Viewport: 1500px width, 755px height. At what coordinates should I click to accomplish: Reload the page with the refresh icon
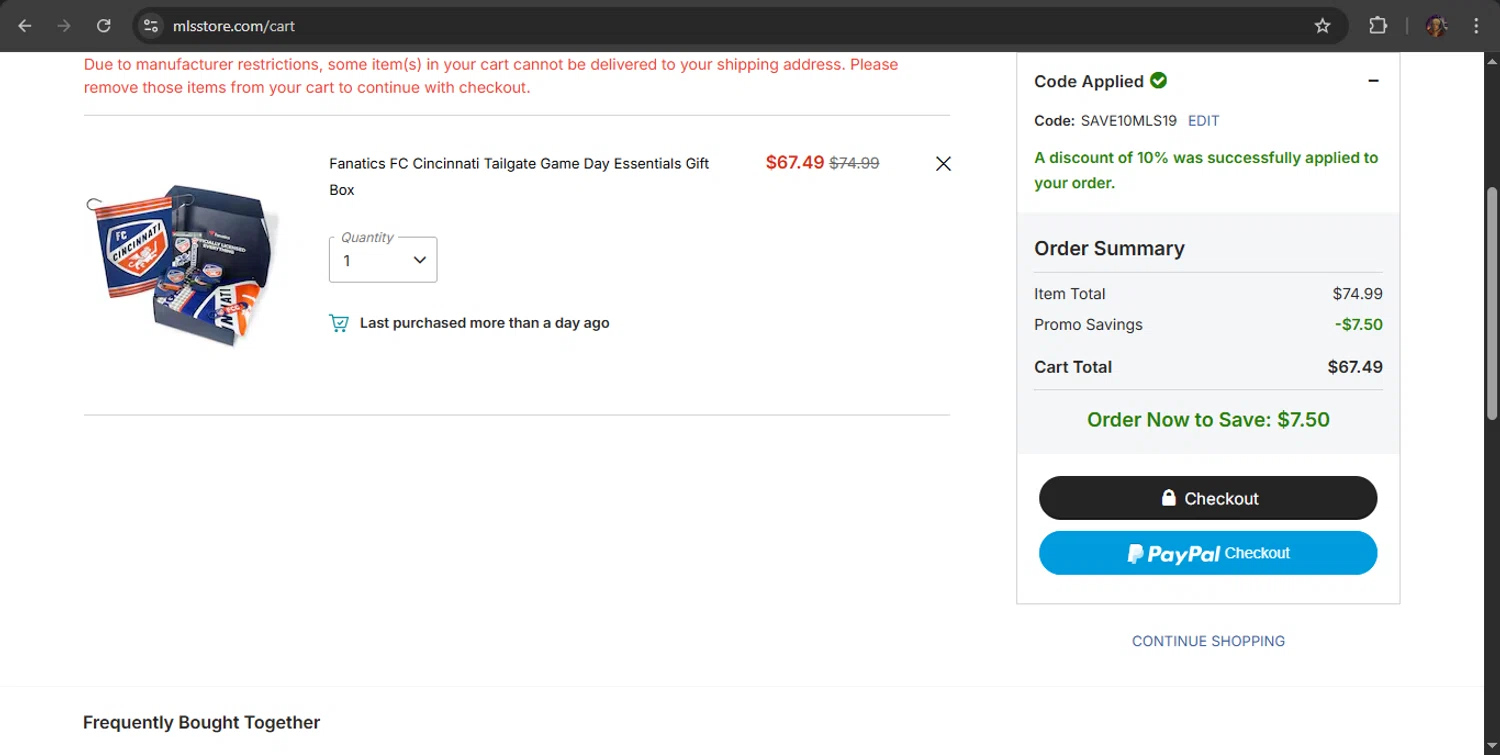click(x=103, y=26)
